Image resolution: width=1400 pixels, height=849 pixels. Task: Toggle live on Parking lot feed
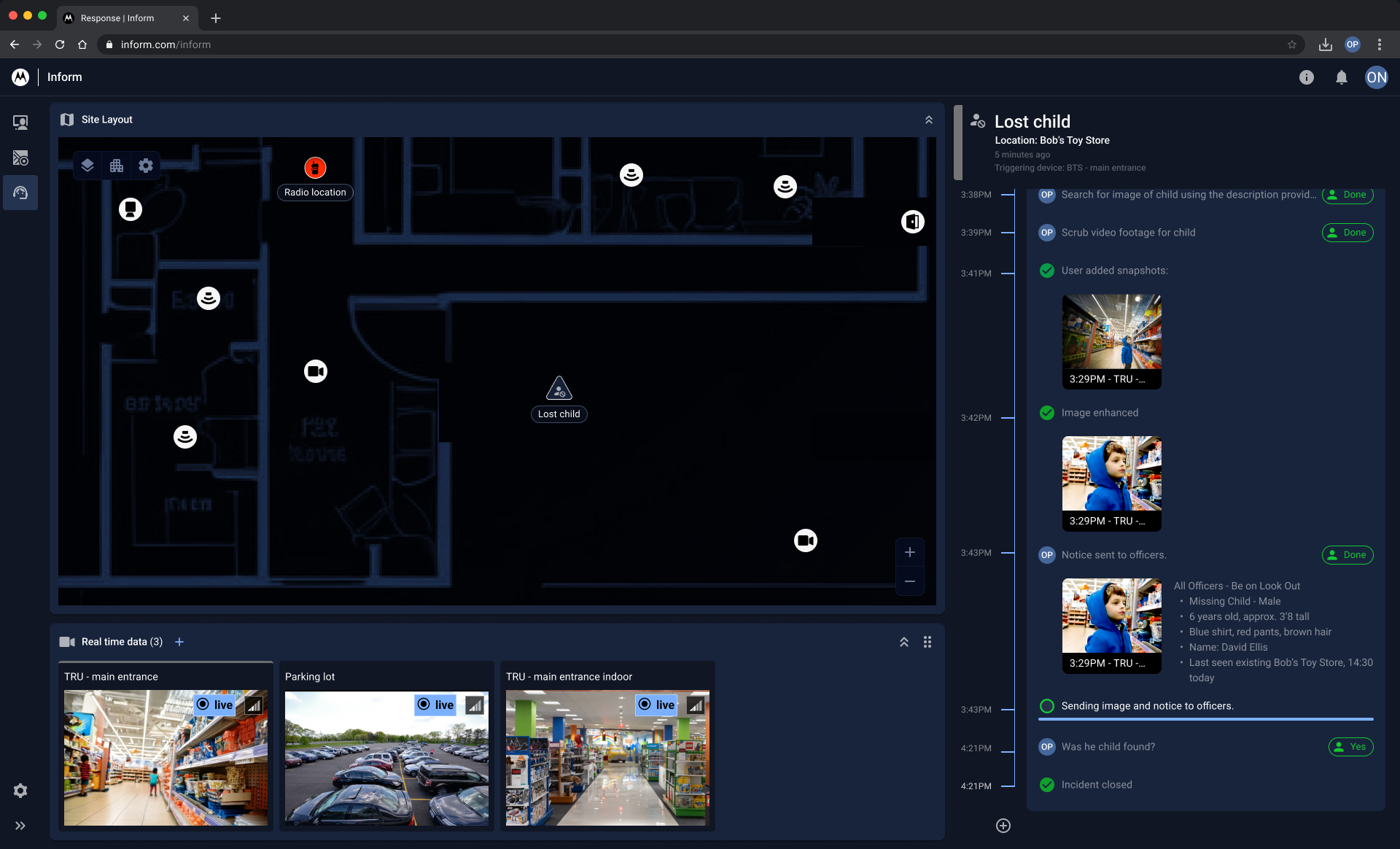tap(435, 705)
